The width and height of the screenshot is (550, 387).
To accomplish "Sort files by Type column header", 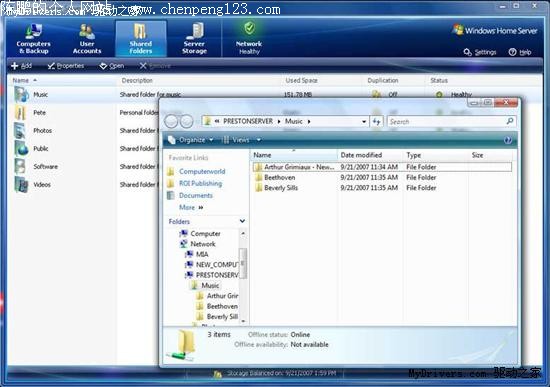I will click(x=414, y=155).
